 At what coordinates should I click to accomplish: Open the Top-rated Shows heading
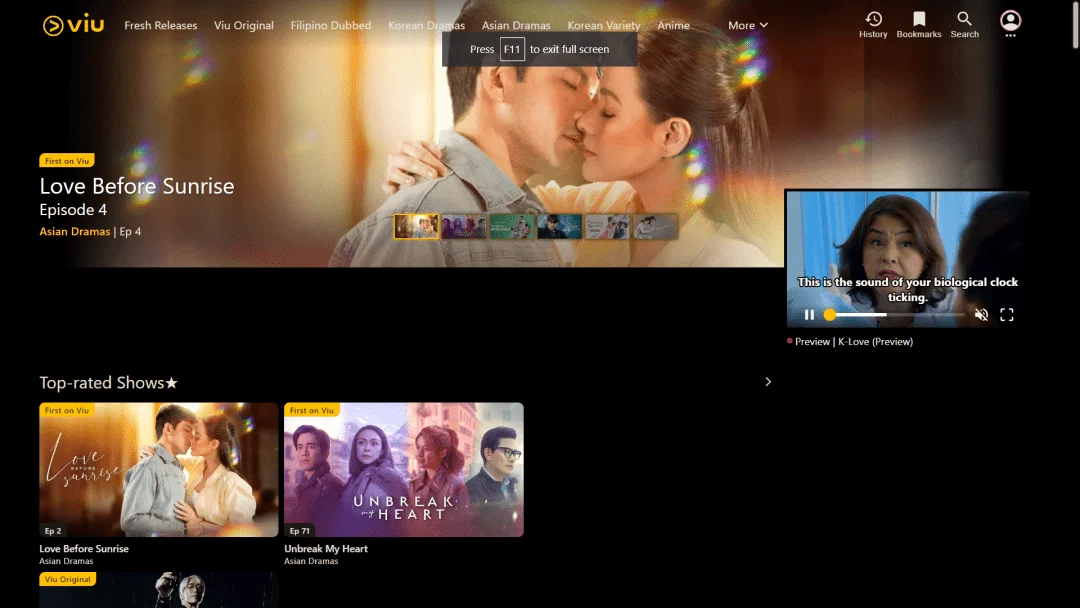[x=108, y=382]
